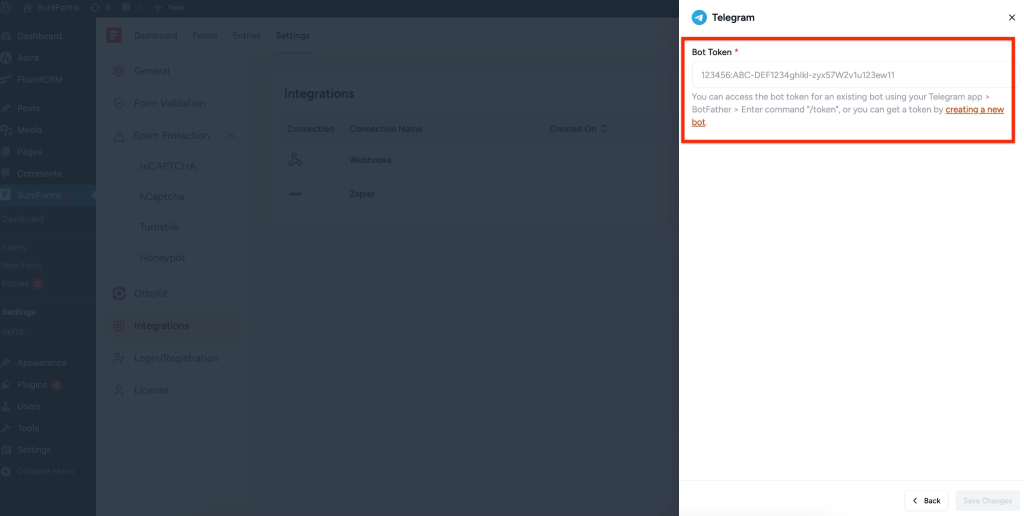The height and width of the screenshot is (516, 1024).
Task: Select Integrations in settings sidebar
Action: click(x=174, y=325)
